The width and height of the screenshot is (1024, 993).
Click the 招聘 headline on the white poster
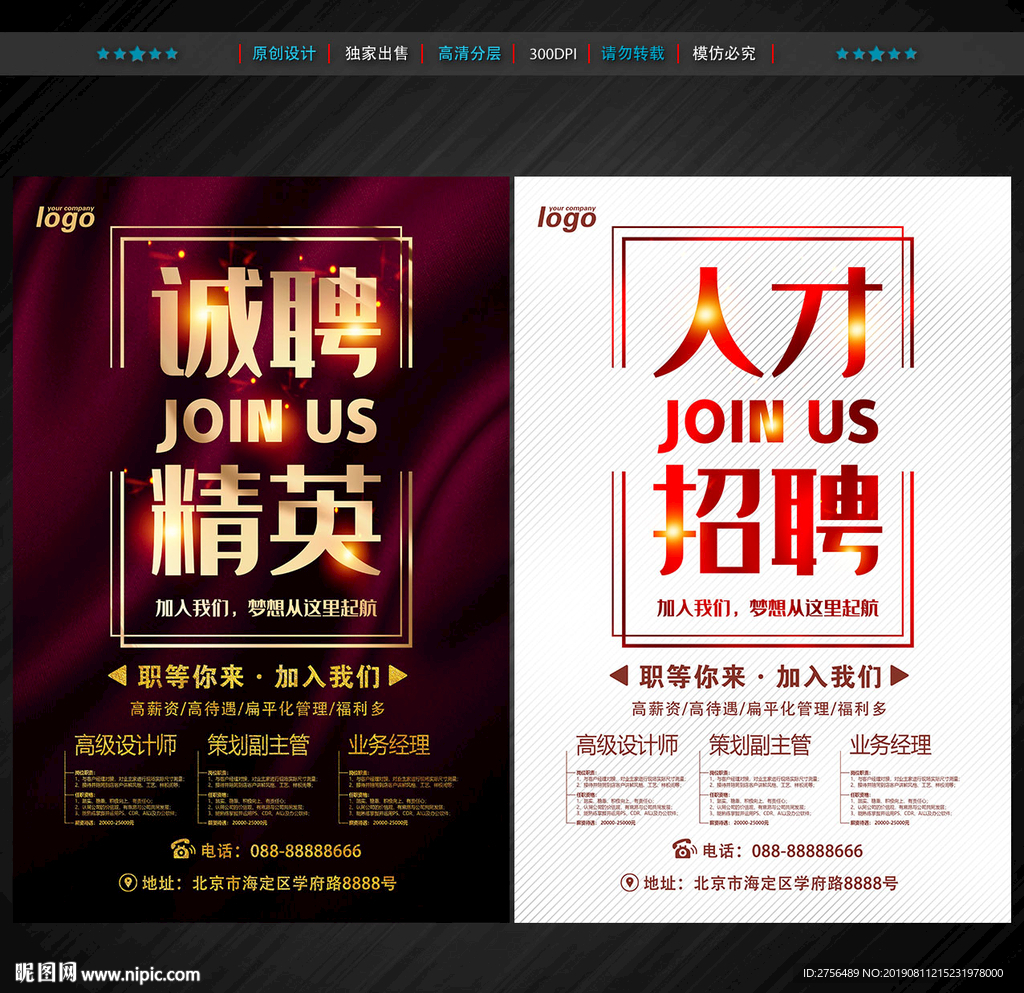tap(768, 520)
